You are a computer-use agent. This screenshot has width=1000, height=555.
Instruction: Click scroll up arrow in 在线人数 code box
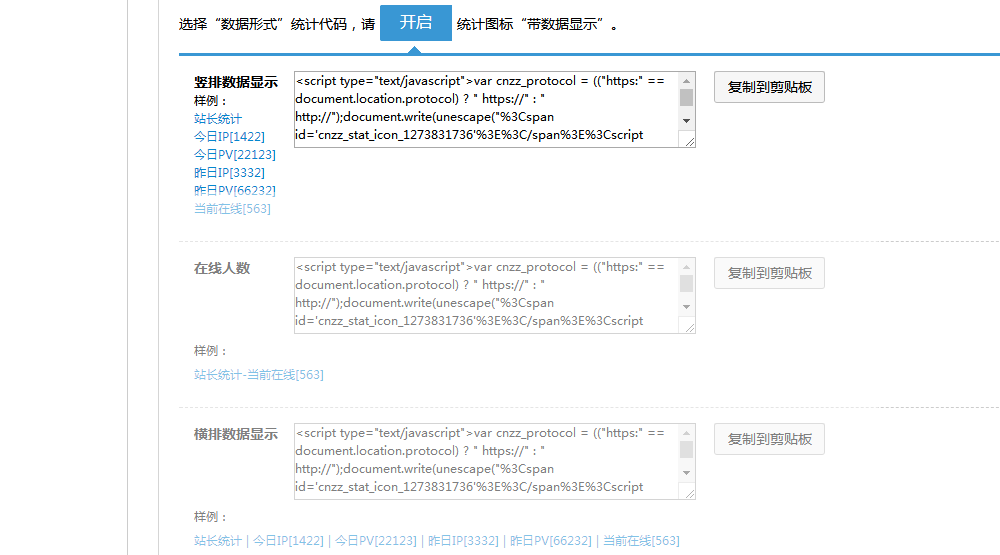coord(686,267)
